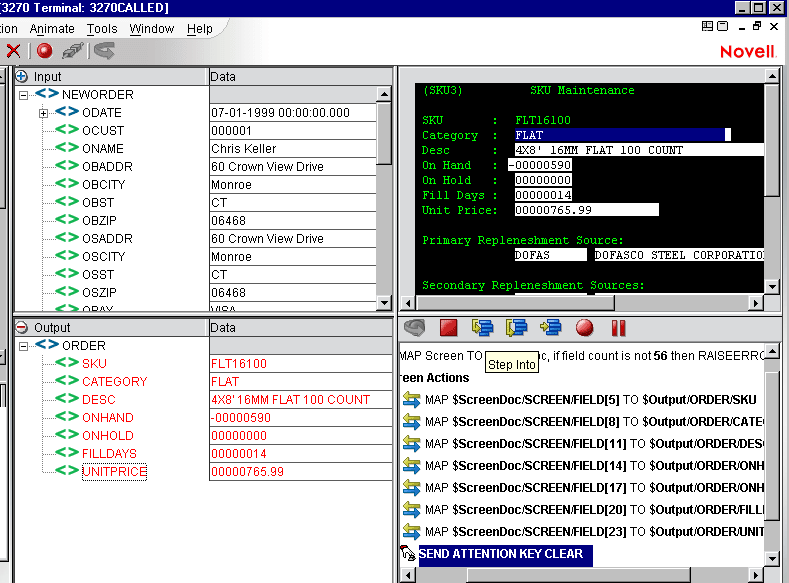The image size is (789, 583).
Task: Open the Animate menu
Action: [x=52, y=29]
